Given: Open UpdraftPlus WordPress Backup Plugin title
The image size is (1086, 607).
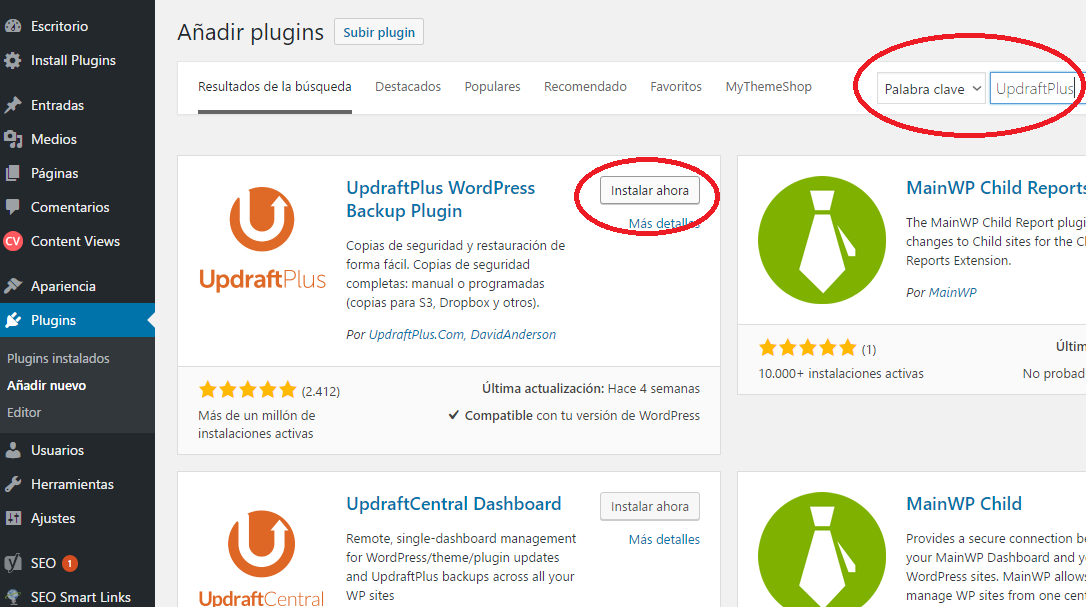Looking at the screenshot, I should [440, 200].
